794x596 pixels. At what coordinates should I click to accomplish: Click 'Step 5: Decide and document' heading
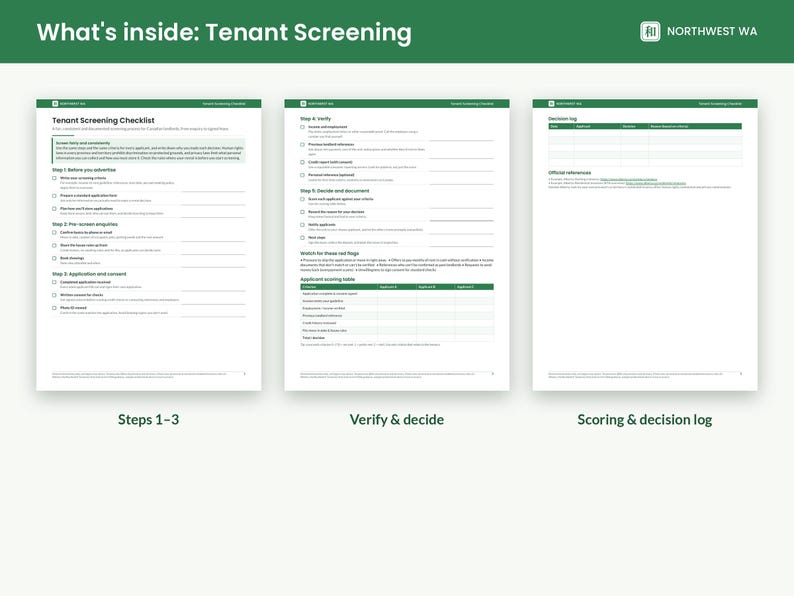coord(335,191)
